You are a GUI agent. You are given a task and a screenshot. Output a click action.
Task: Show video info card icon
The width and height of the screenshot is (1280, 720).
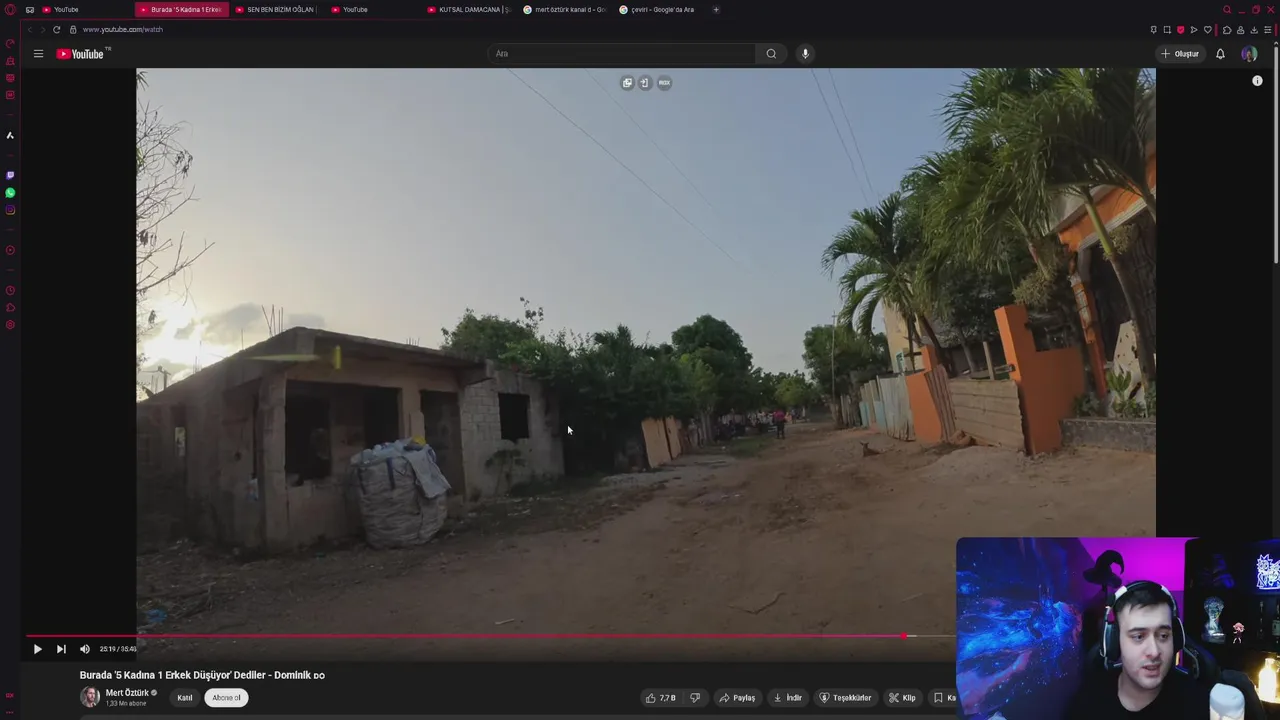pyautogui.click(x=1257, y=81)
